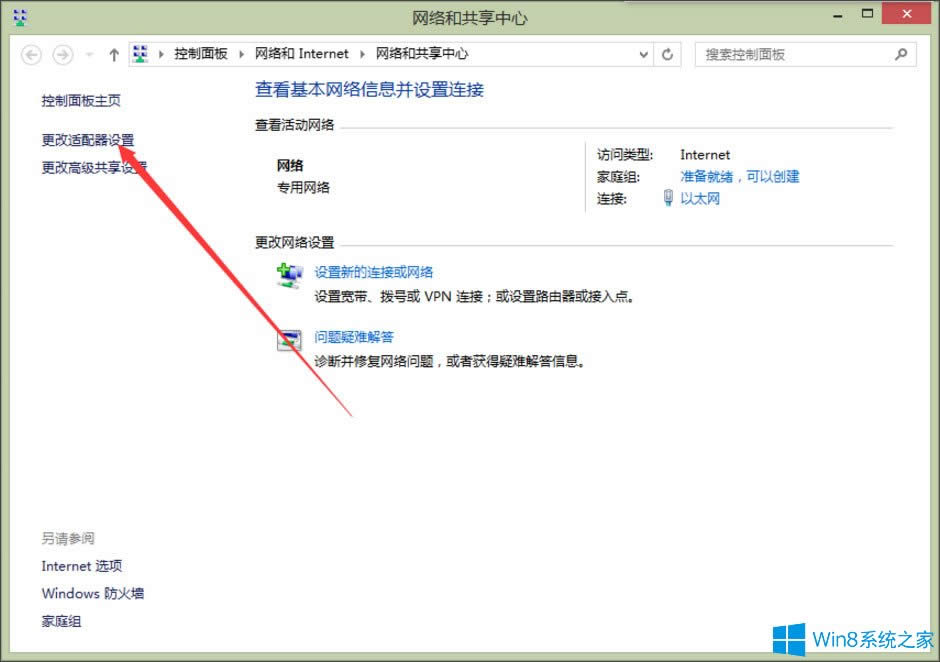Click the Refresh icon beside the address bar
Viewport: 940px width, 662px height.
(668, 55)
